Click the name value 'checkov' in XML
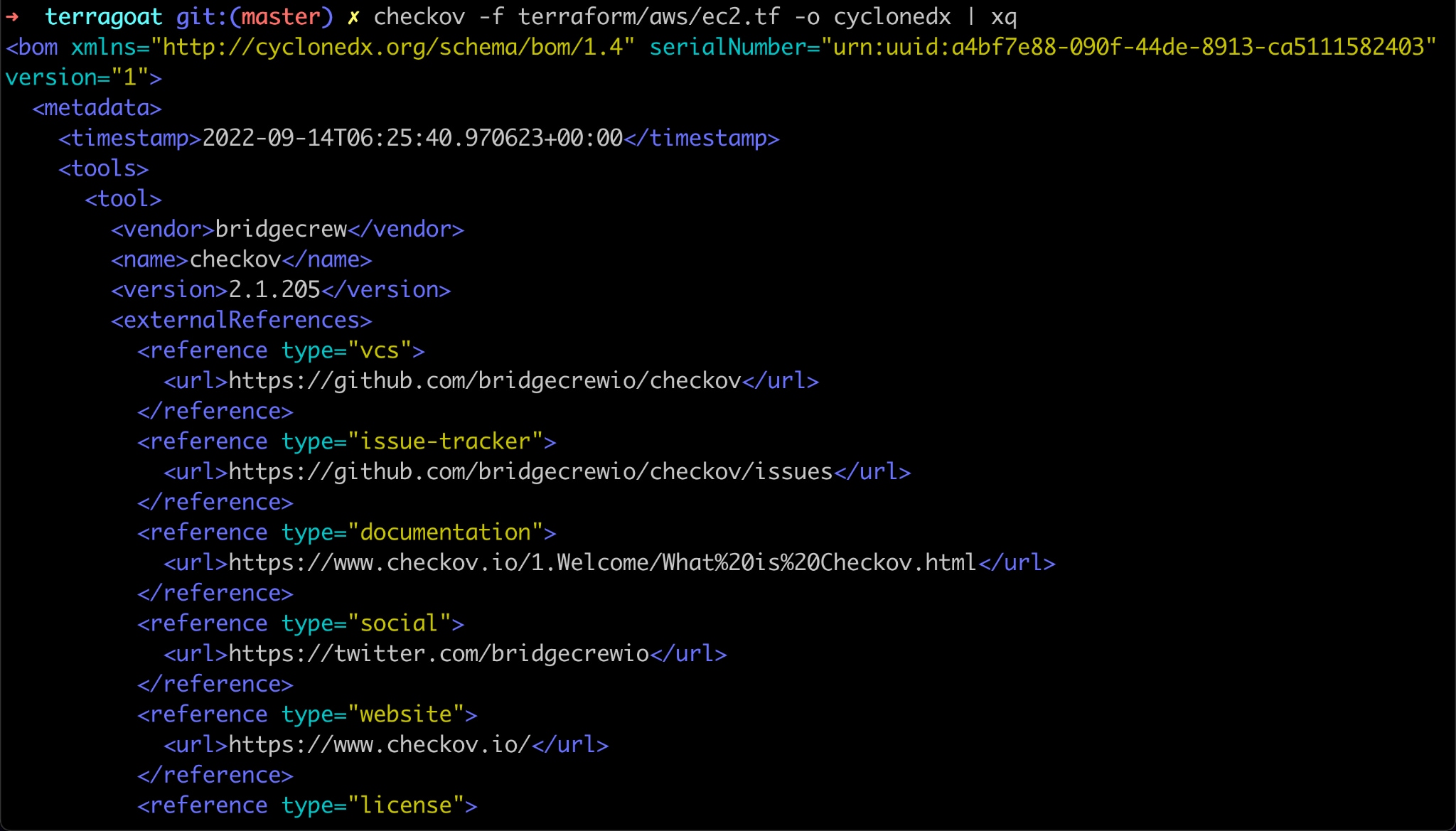Screen dimensions: 1456x831 click(235, 259)
